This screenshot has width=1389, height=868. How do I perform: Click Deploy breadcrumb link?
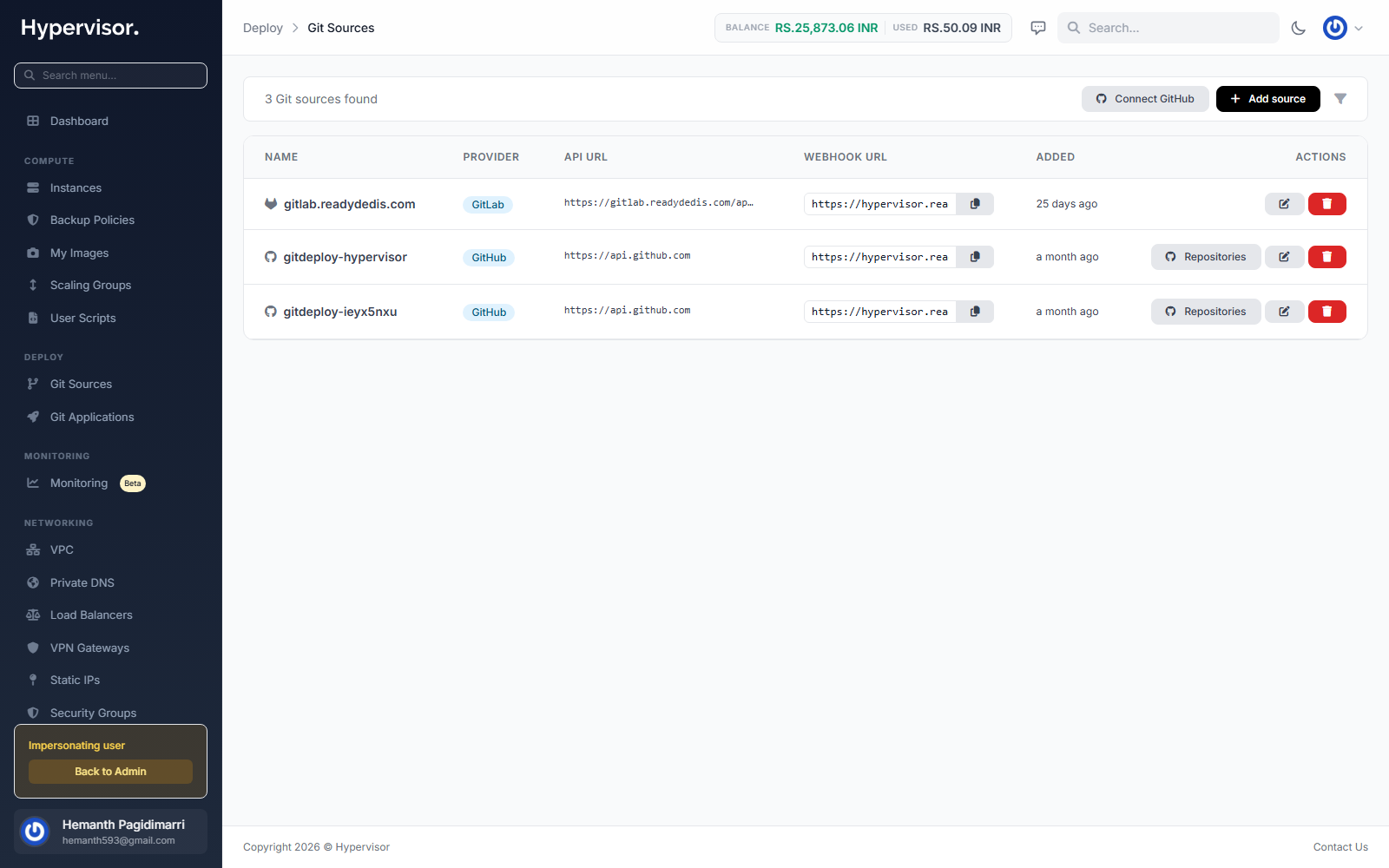pos(263,28)
